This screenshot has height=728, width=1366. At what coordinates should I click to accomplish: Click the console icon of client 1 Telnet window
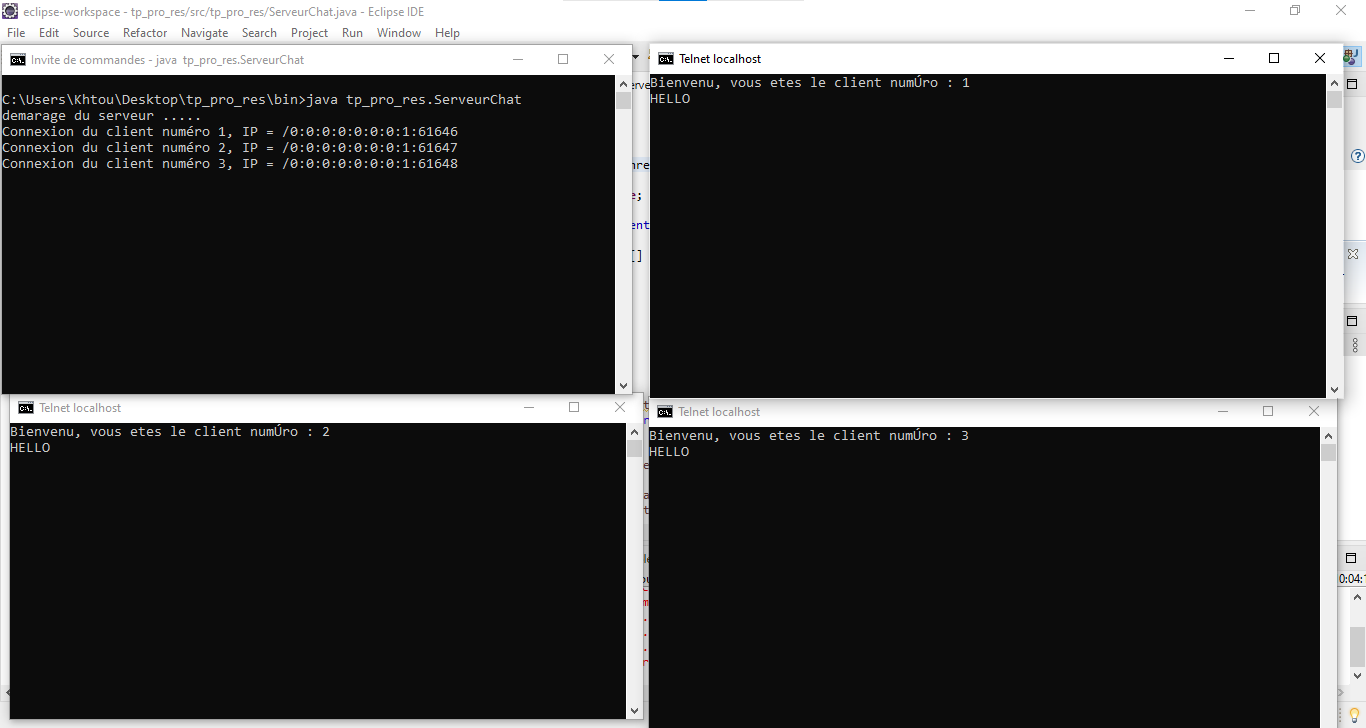point(665,59)
